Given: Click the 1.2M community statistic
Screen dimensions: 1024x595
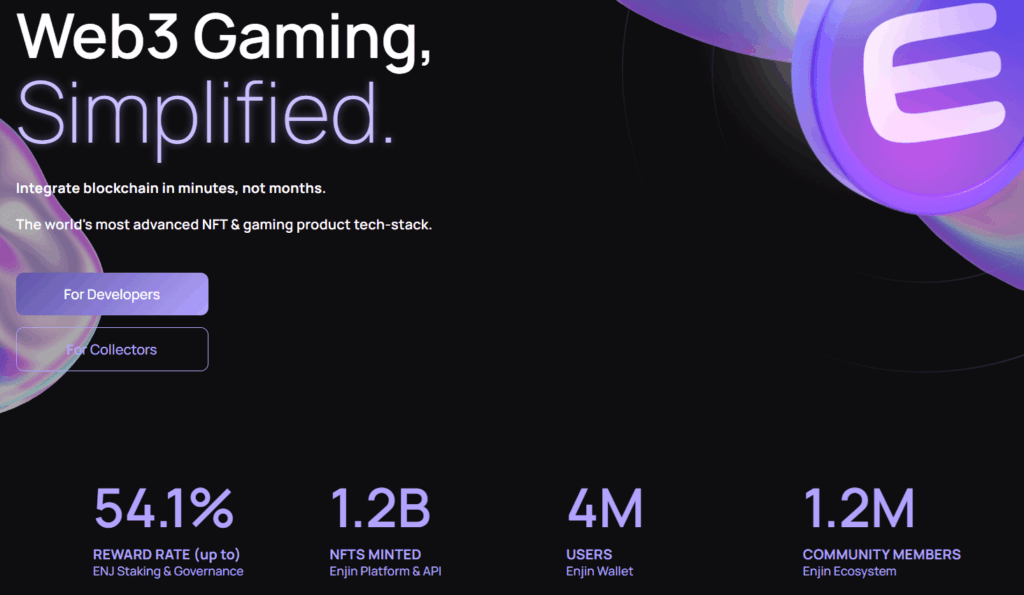Looking at the screenshot, I should 859,508.
